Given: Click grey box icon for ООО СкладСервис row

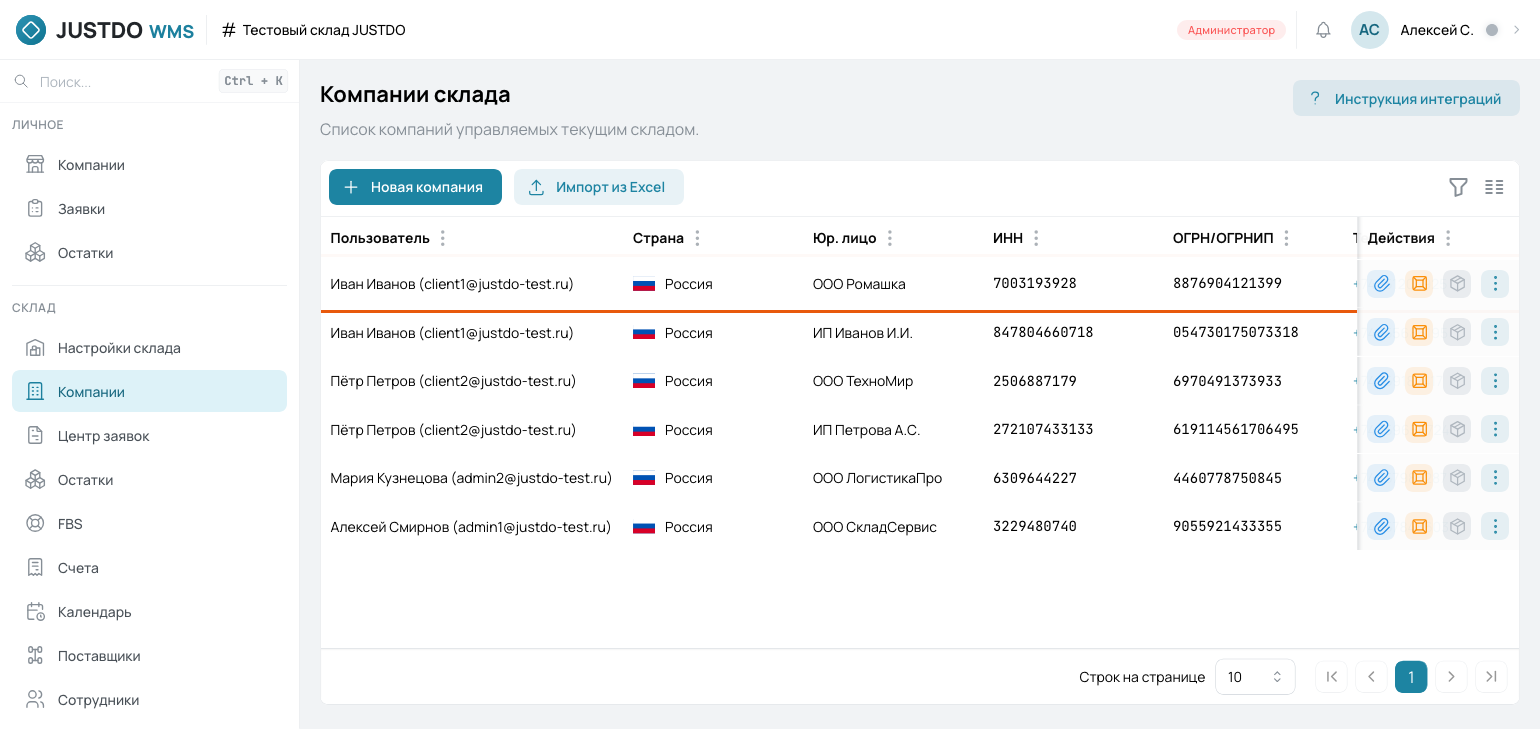Looking at the screenshot, I should click(x=1457, y=526).
